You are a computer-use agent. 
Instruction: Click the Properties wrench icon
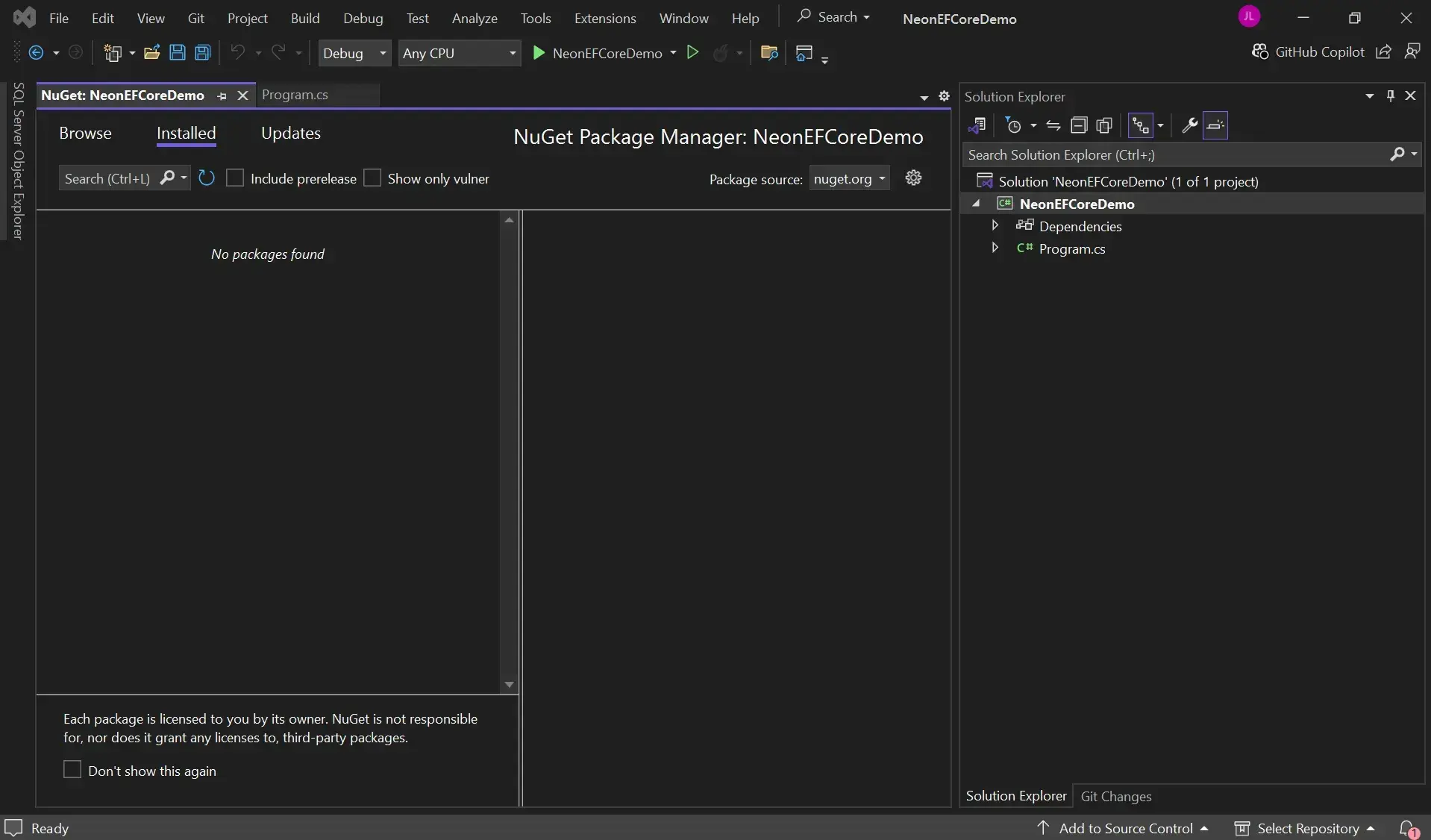(x=1189, y=125)
